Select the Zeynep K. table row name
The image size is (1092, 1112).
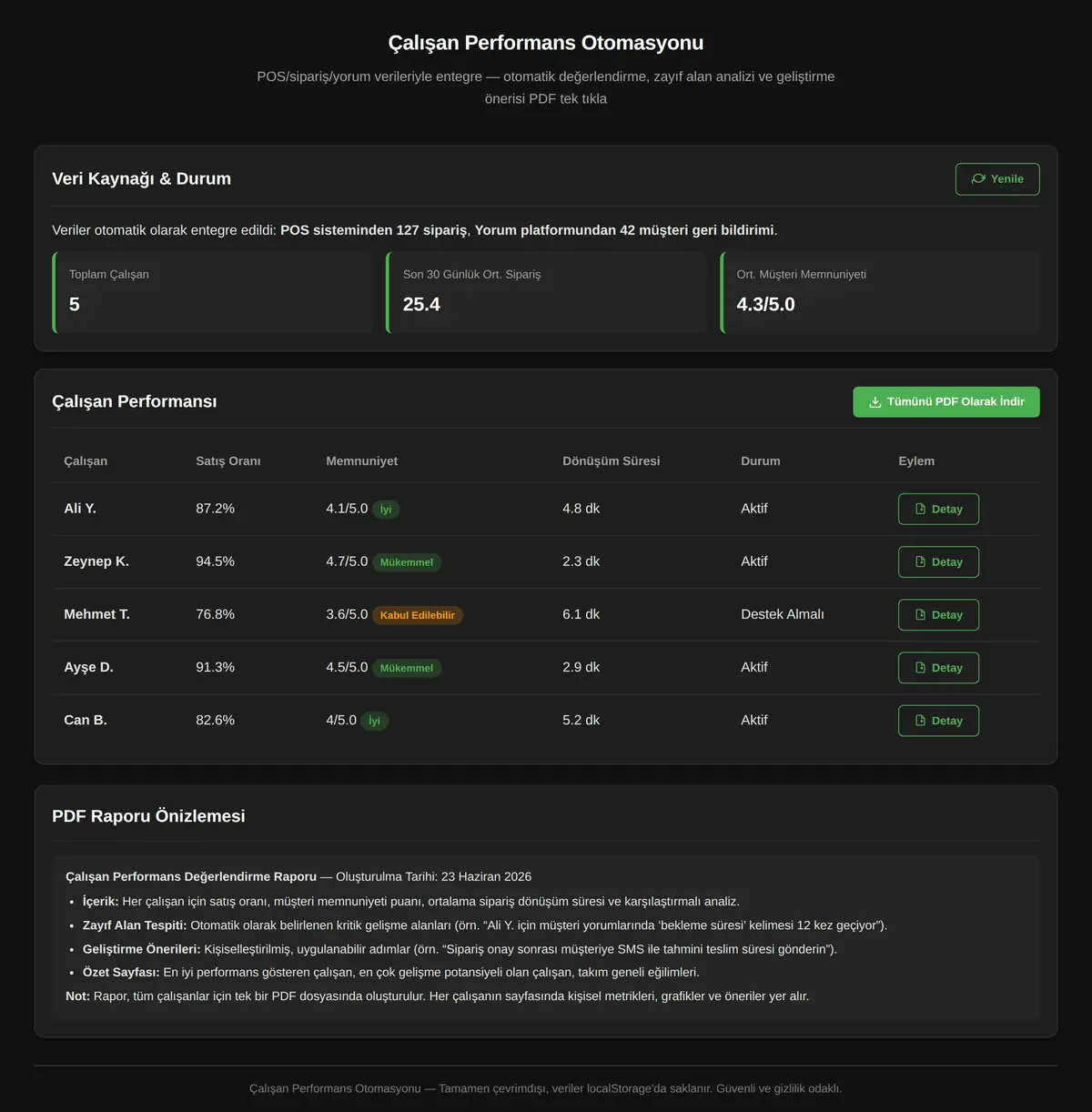click(96, 561)
